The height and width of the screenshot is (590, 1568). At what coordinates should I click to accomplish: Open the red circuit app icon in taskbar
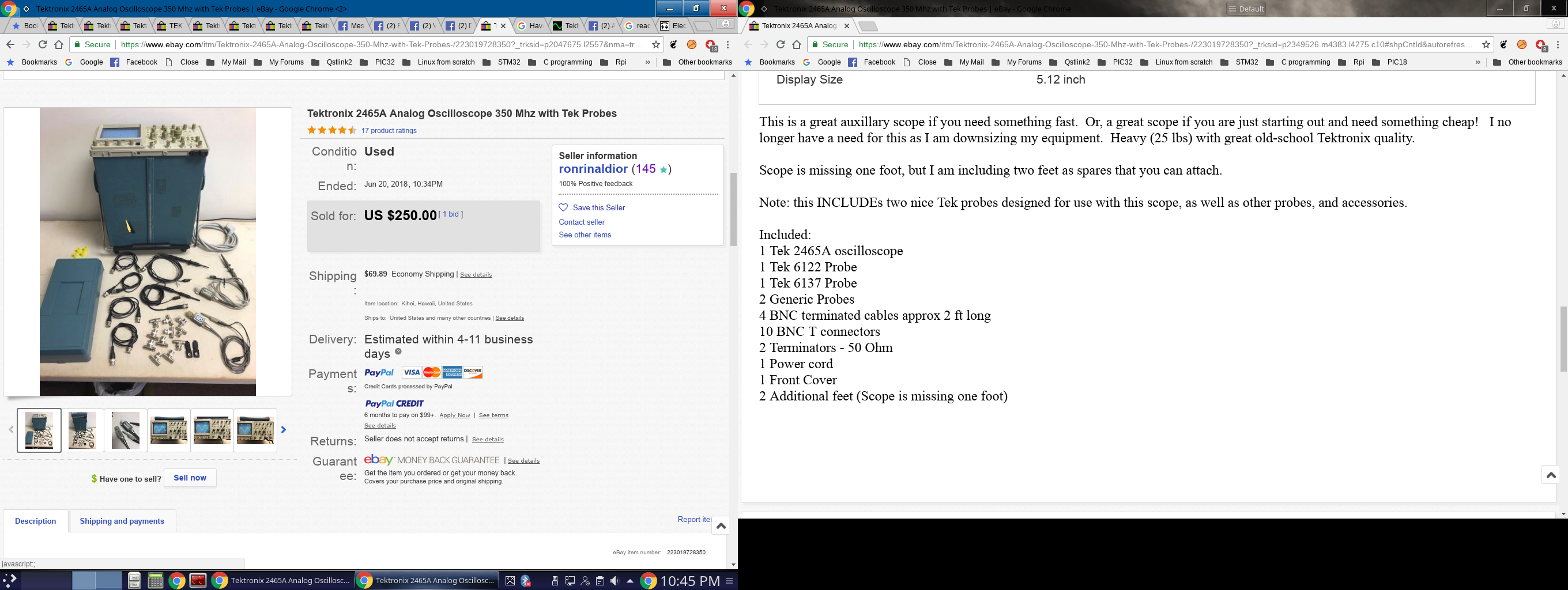(198, 580)
